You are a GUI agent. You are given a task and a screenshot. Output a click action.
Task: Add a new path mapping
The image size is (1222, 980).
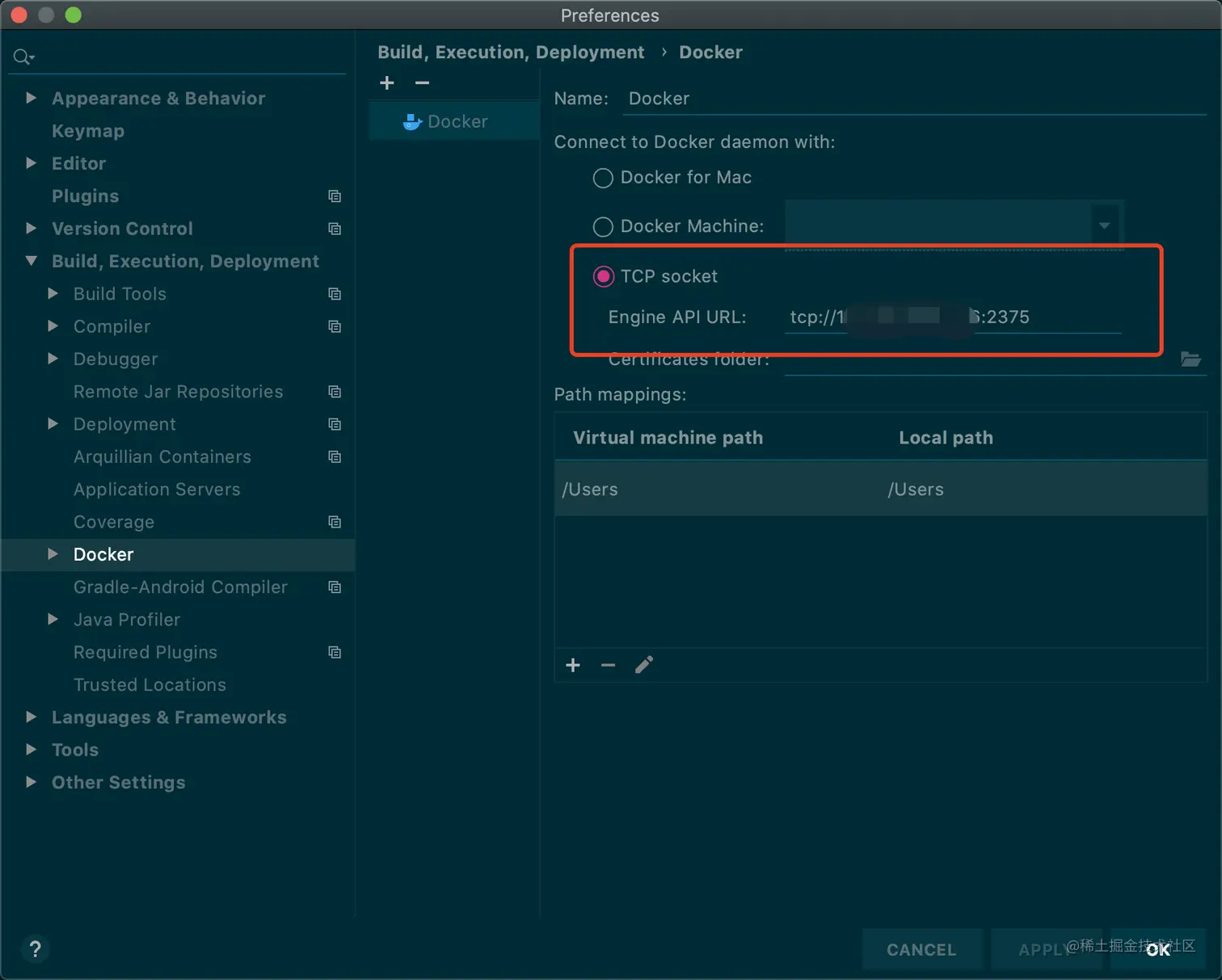tap(573, 665)
